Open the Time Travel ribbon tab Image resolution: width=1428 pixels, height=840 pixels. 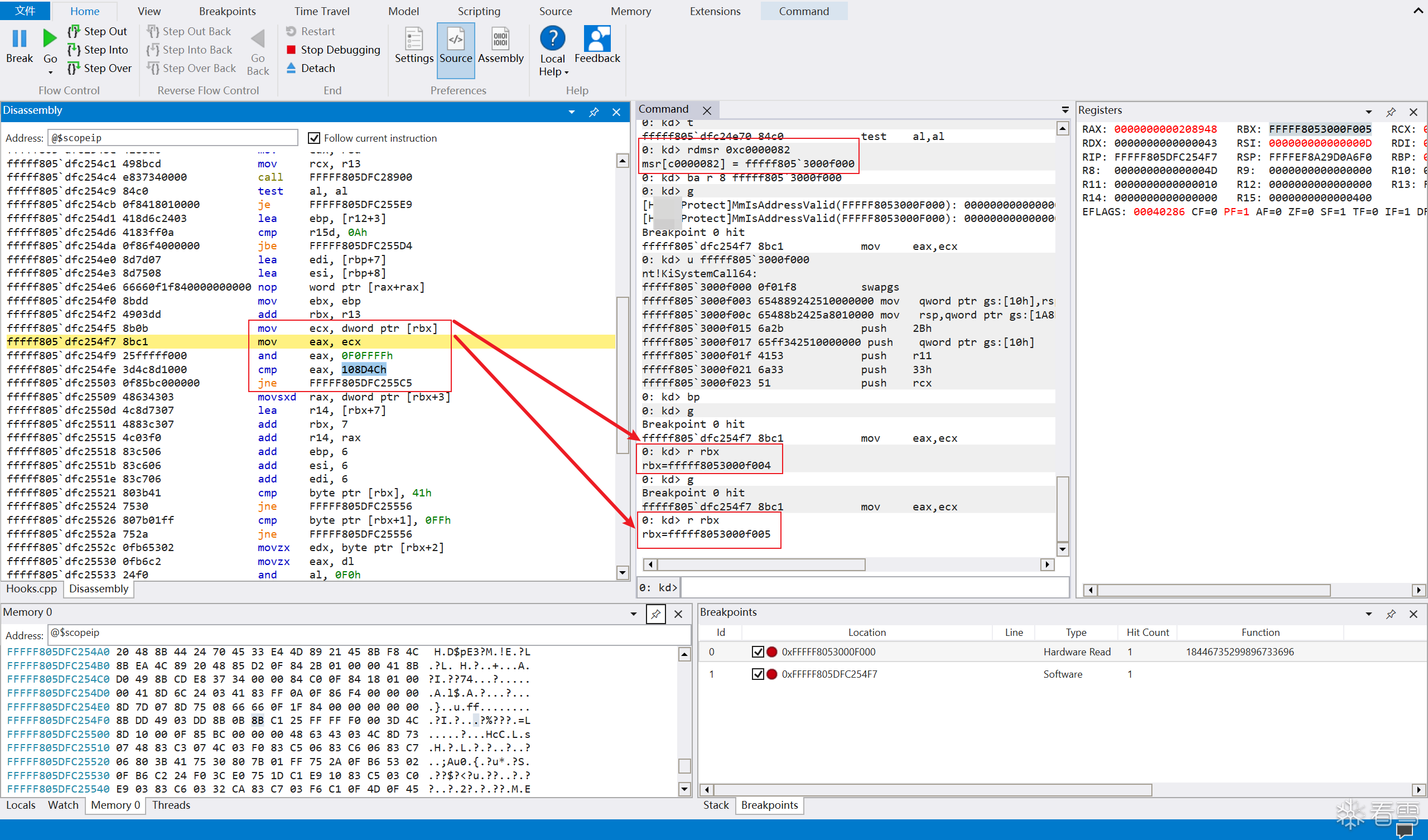click(x=321, y=11)
